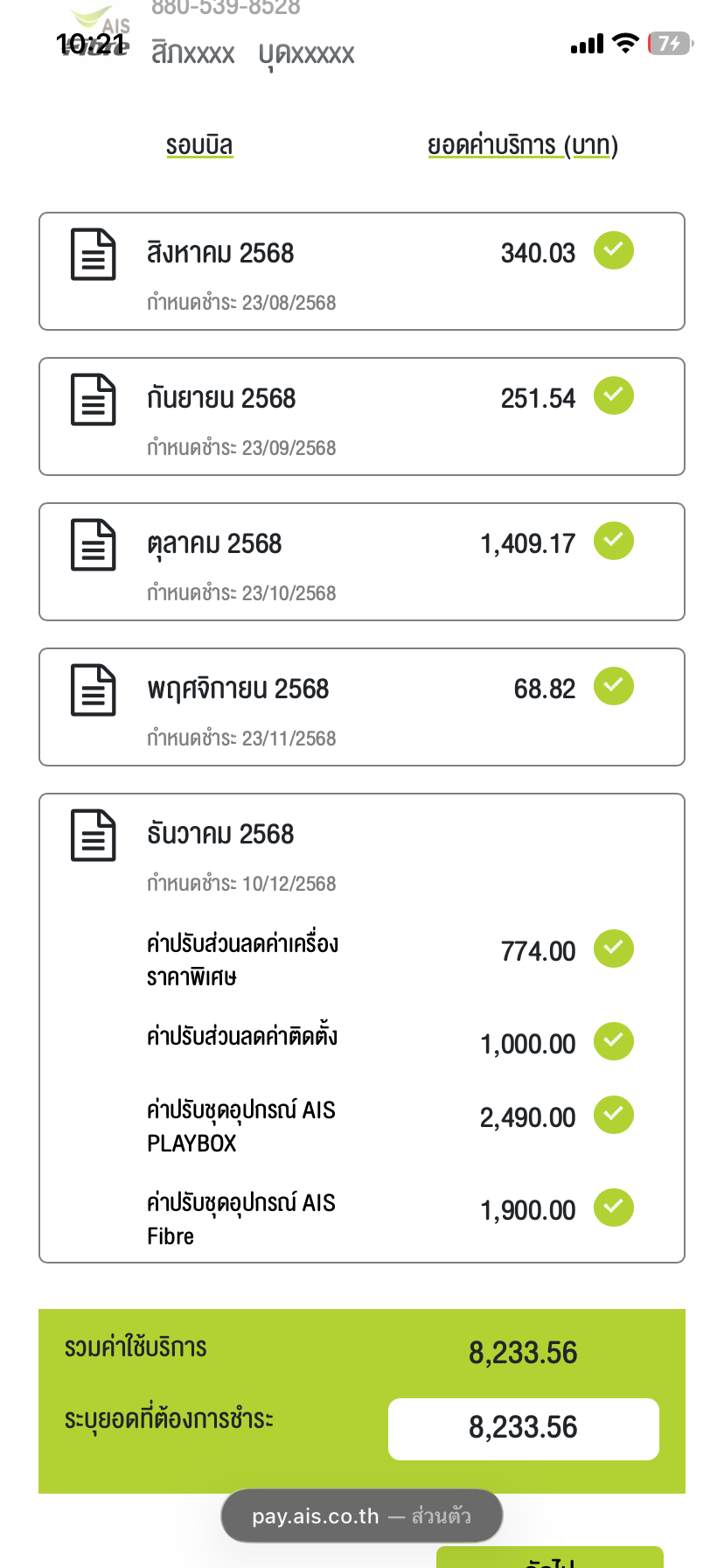Tap the AIS logo at top
724x1568 pixels.
click(96, 39)
